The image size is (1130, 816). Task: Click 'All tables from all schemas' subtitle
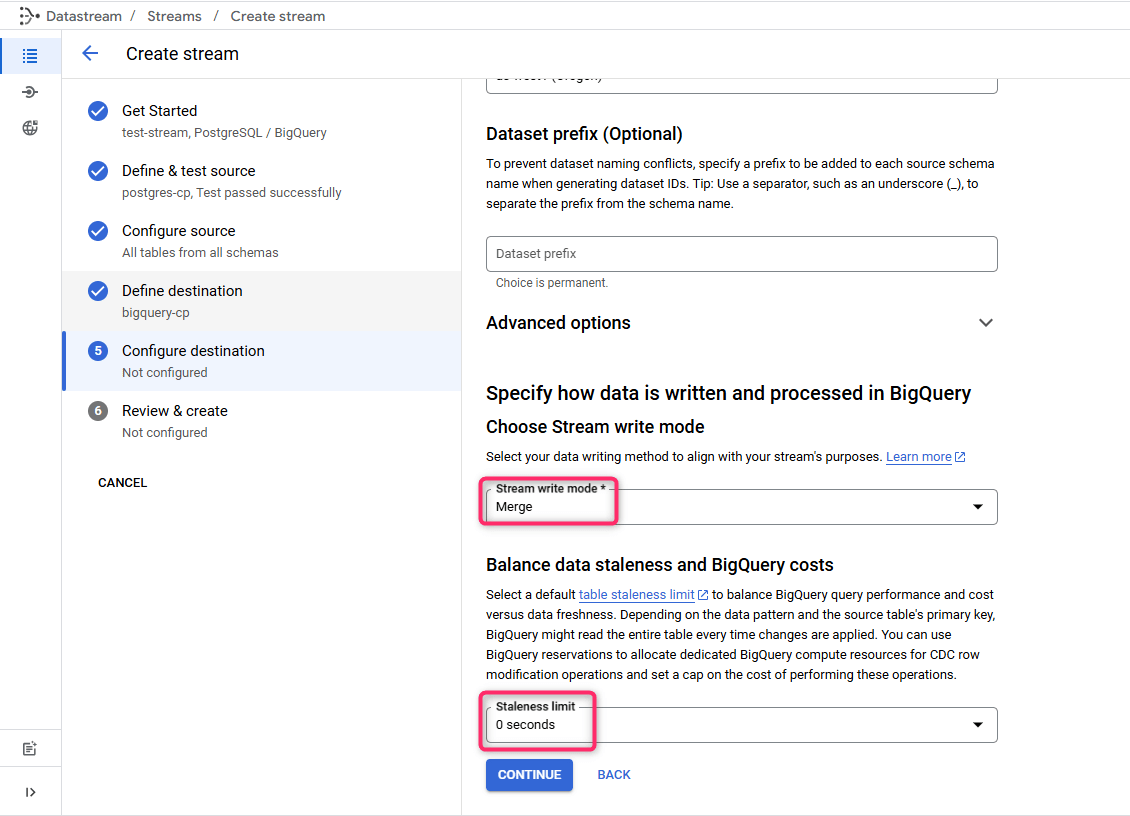point(200,252)
